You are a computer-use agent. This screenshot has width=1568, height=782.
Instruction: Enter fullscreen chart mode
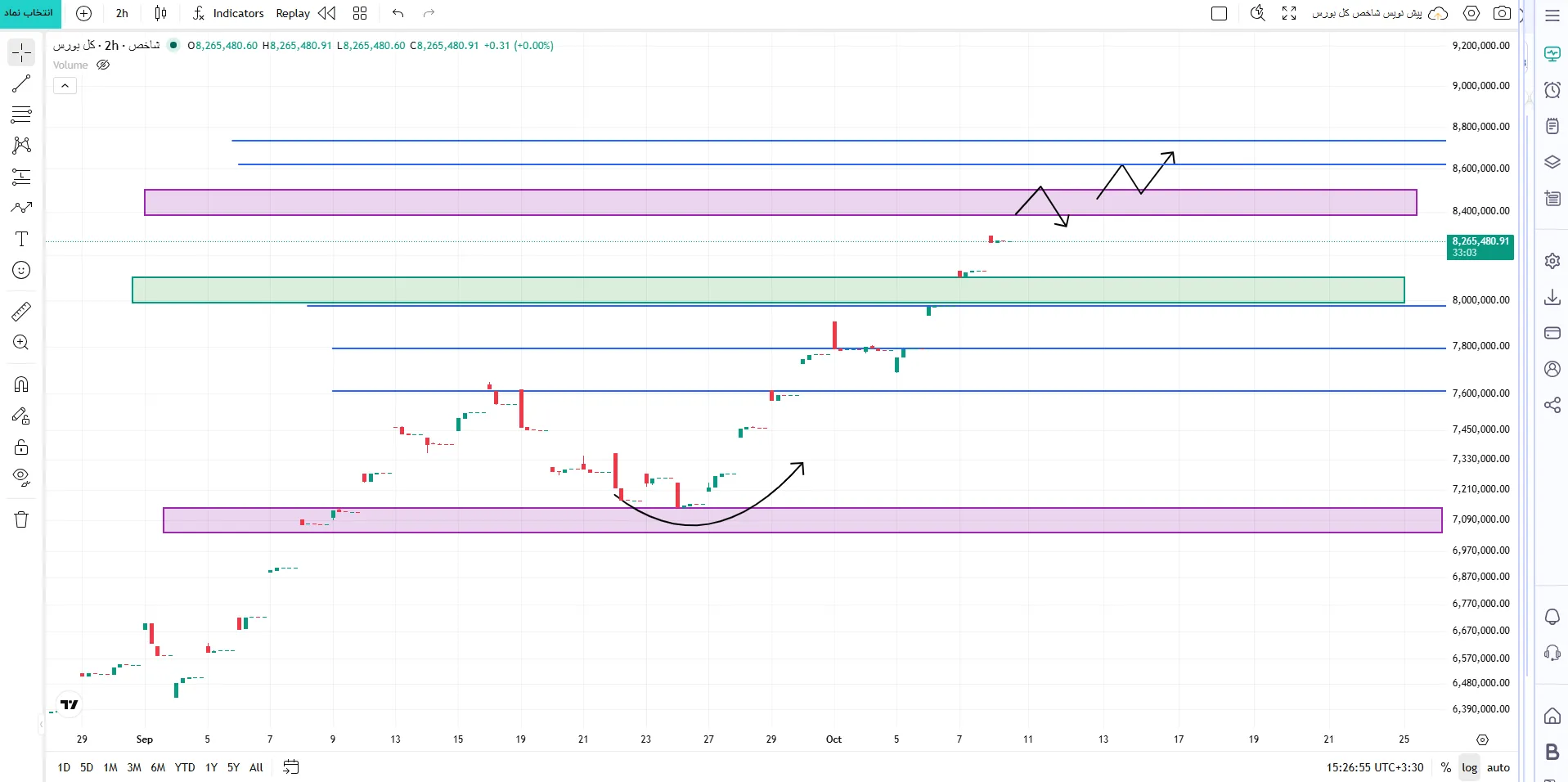[1289, 13]
